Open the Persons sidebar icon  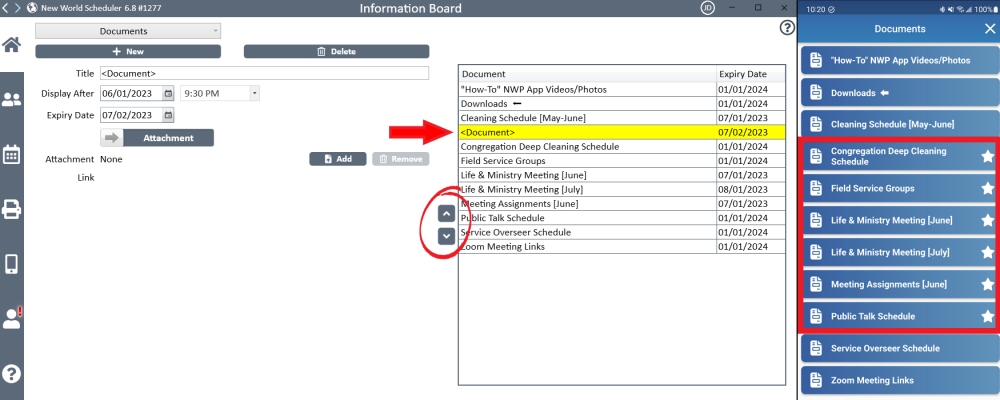12,99
